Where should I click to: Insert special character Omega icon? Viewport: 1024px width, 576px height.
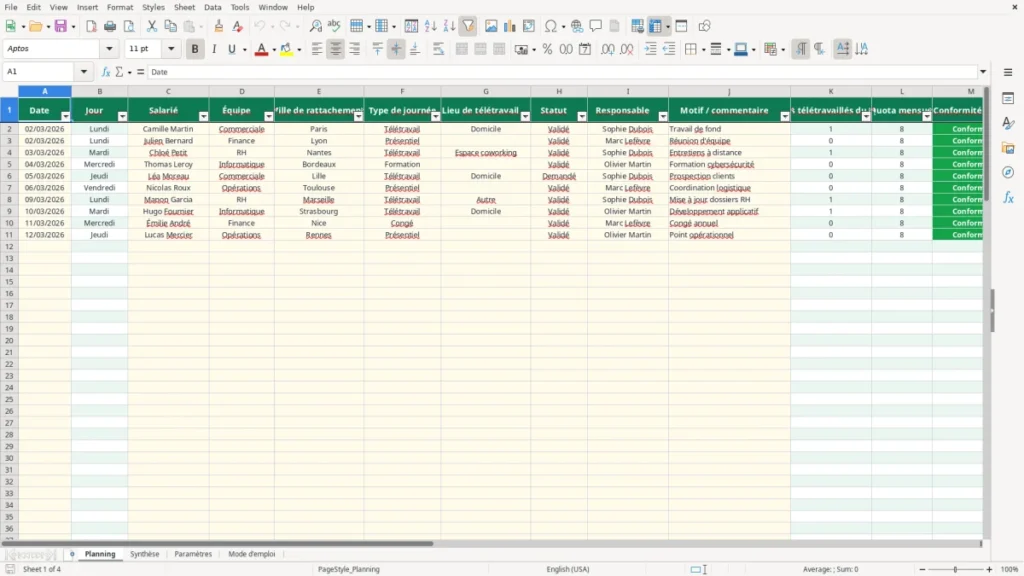point(551,26)
